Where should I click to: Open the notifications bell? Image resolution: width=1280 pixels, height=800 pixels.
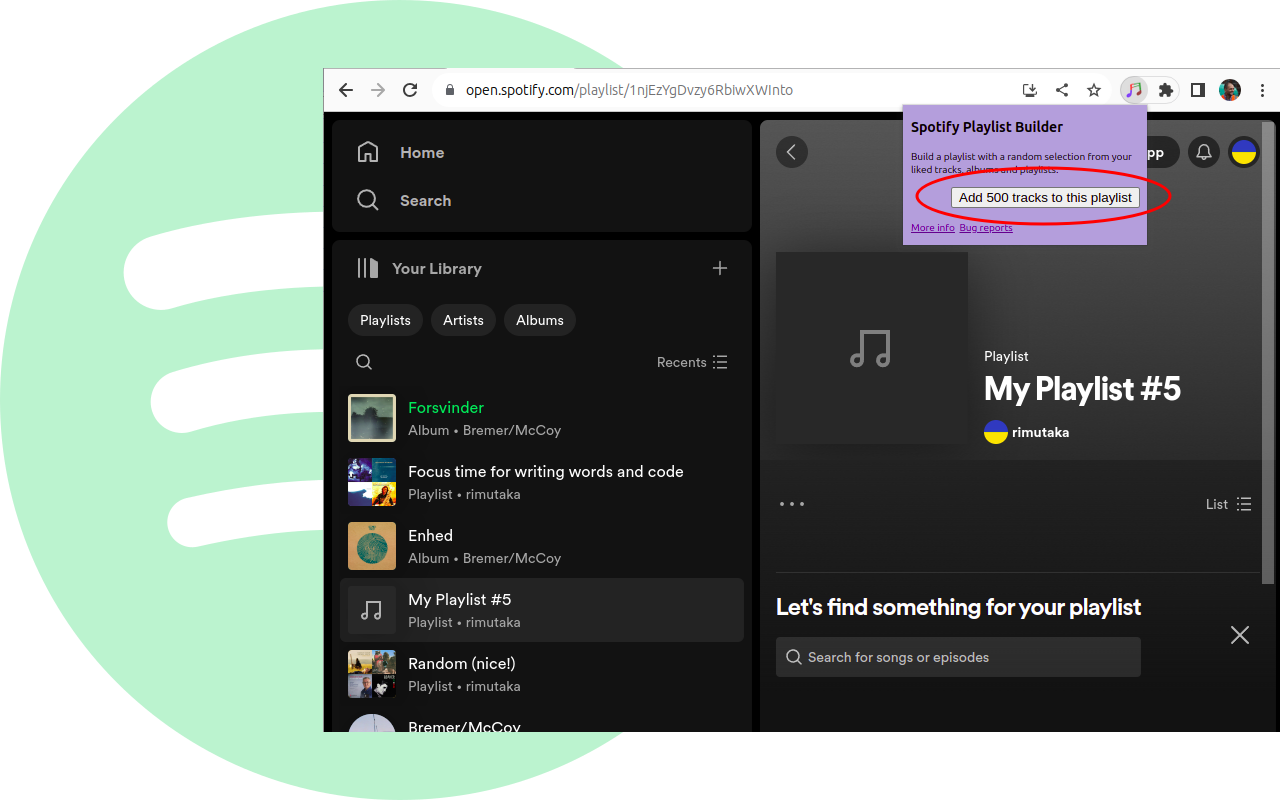coord(1204,152)
